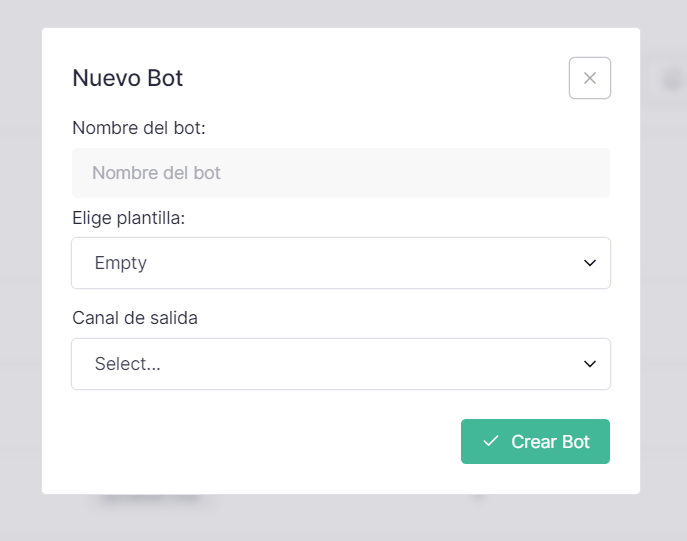Click the 'Nombre del bot' placeholder text
The height and width of the screenshot is (541, 687).
tap(156, 173)
